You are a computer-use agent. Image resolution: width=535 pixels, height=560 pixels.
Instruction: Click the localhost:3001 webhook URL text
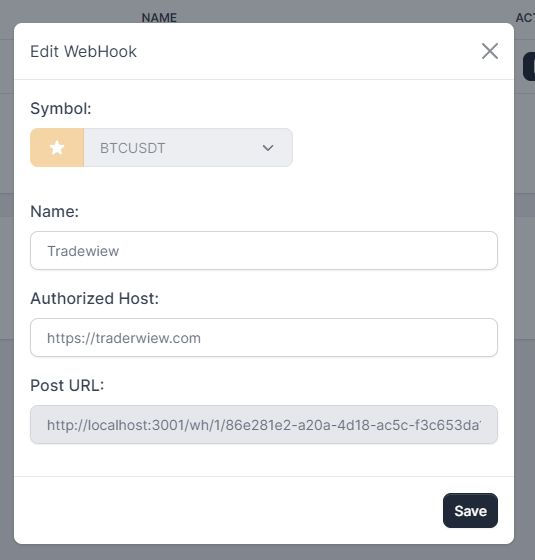coord(264,425)
